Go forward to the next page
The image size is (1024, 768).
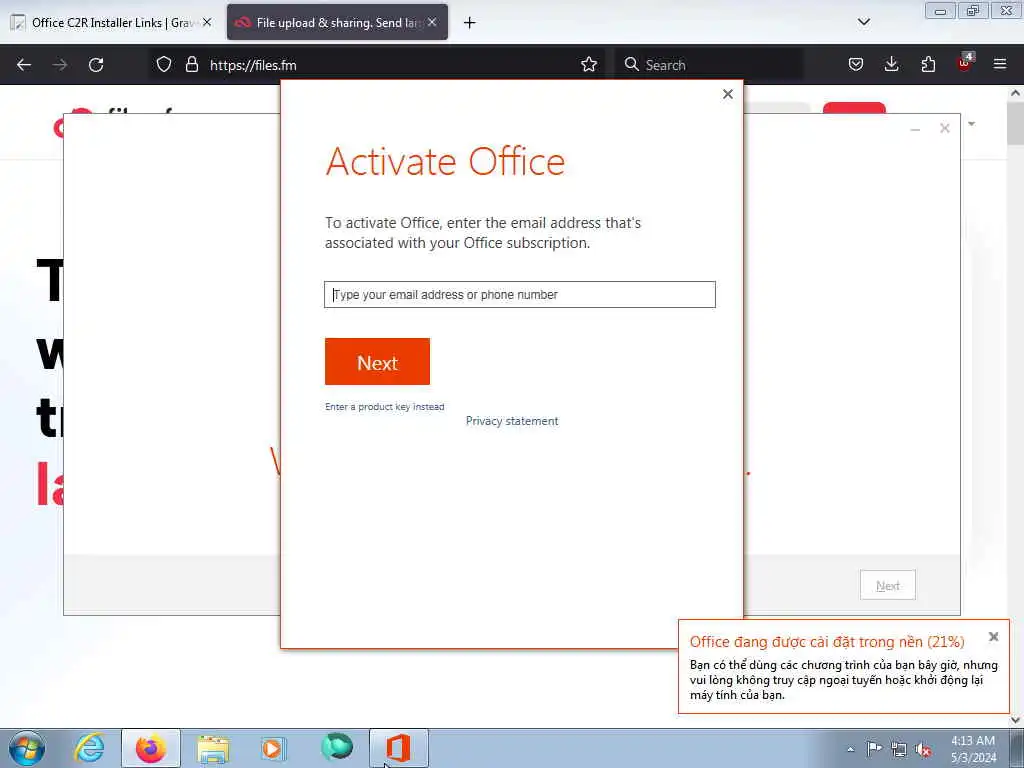pyautogui.click(x=59, y=65)
